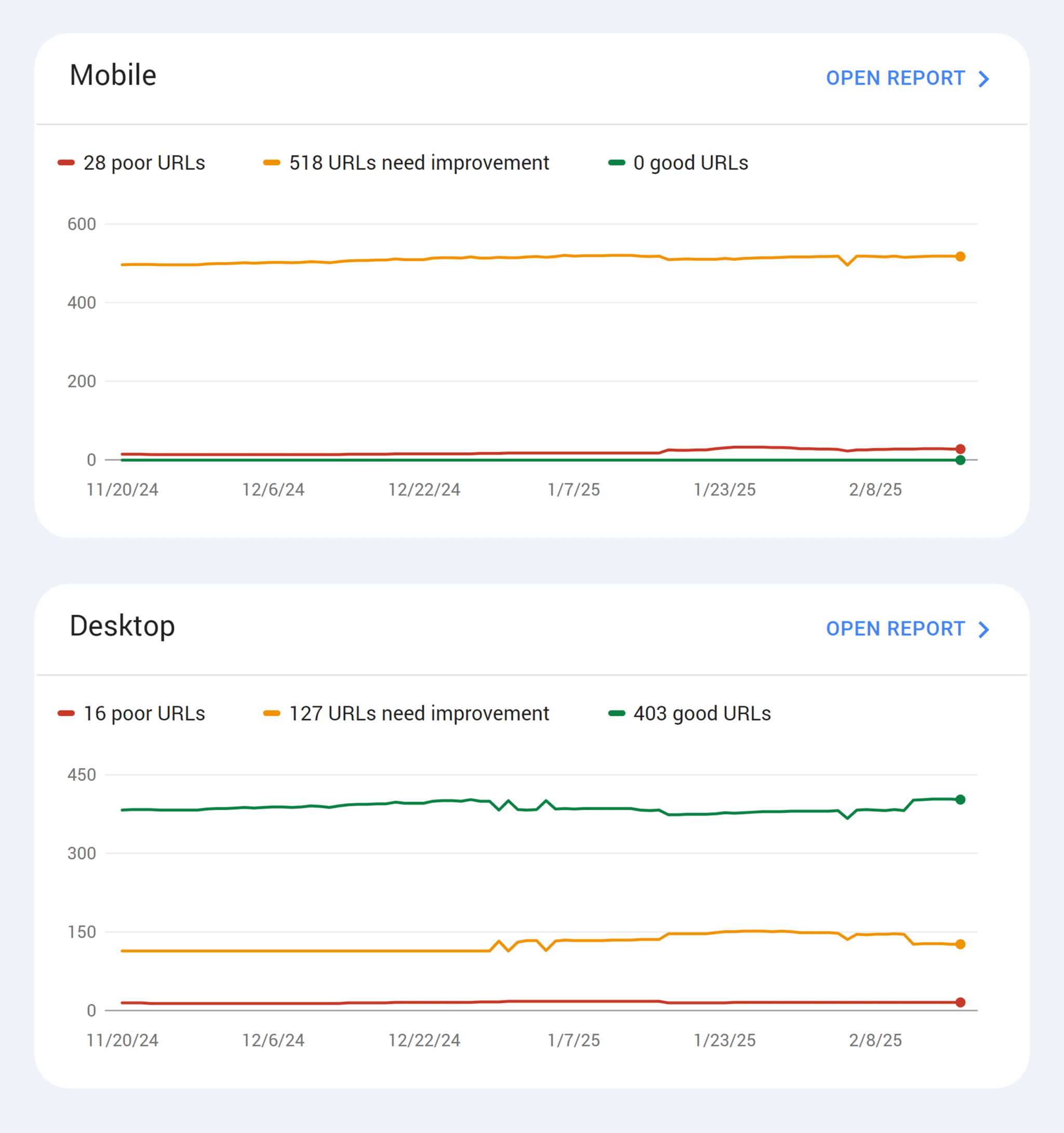Viewport: 1064px width, 1133px height.
Task: Open the Mobile report link
Action: (908, 78)
